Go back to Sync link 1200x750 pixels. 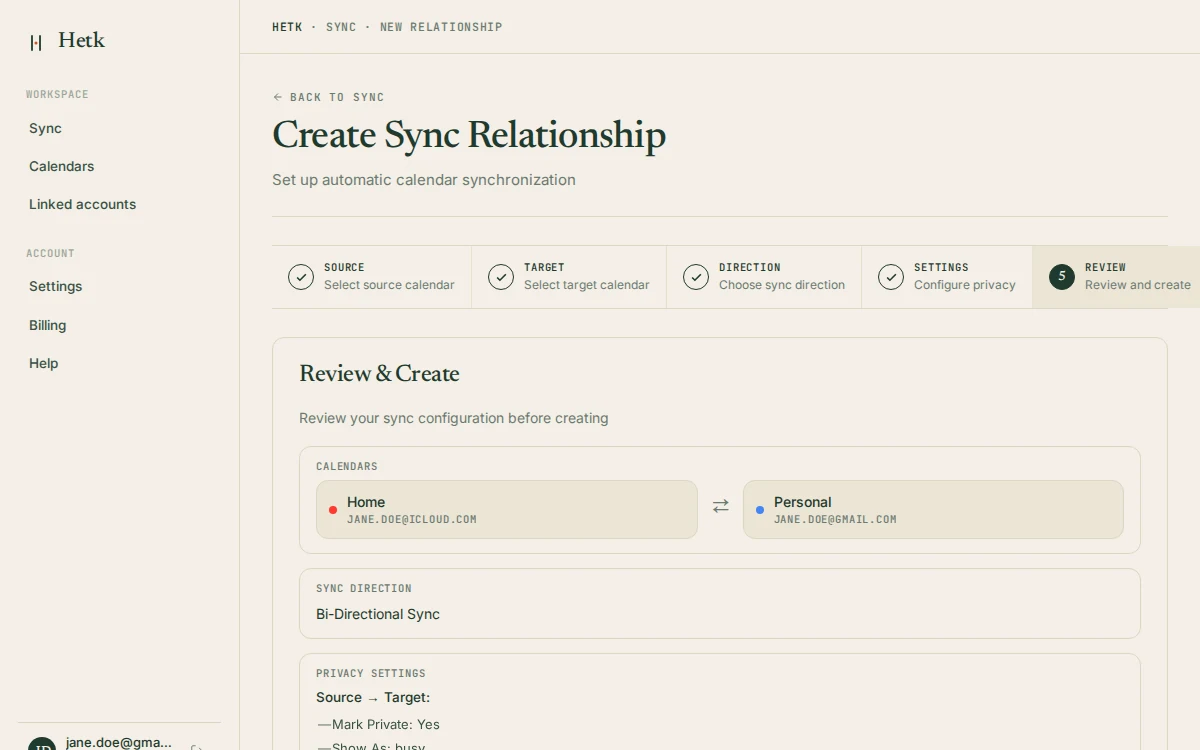[328, 97]
